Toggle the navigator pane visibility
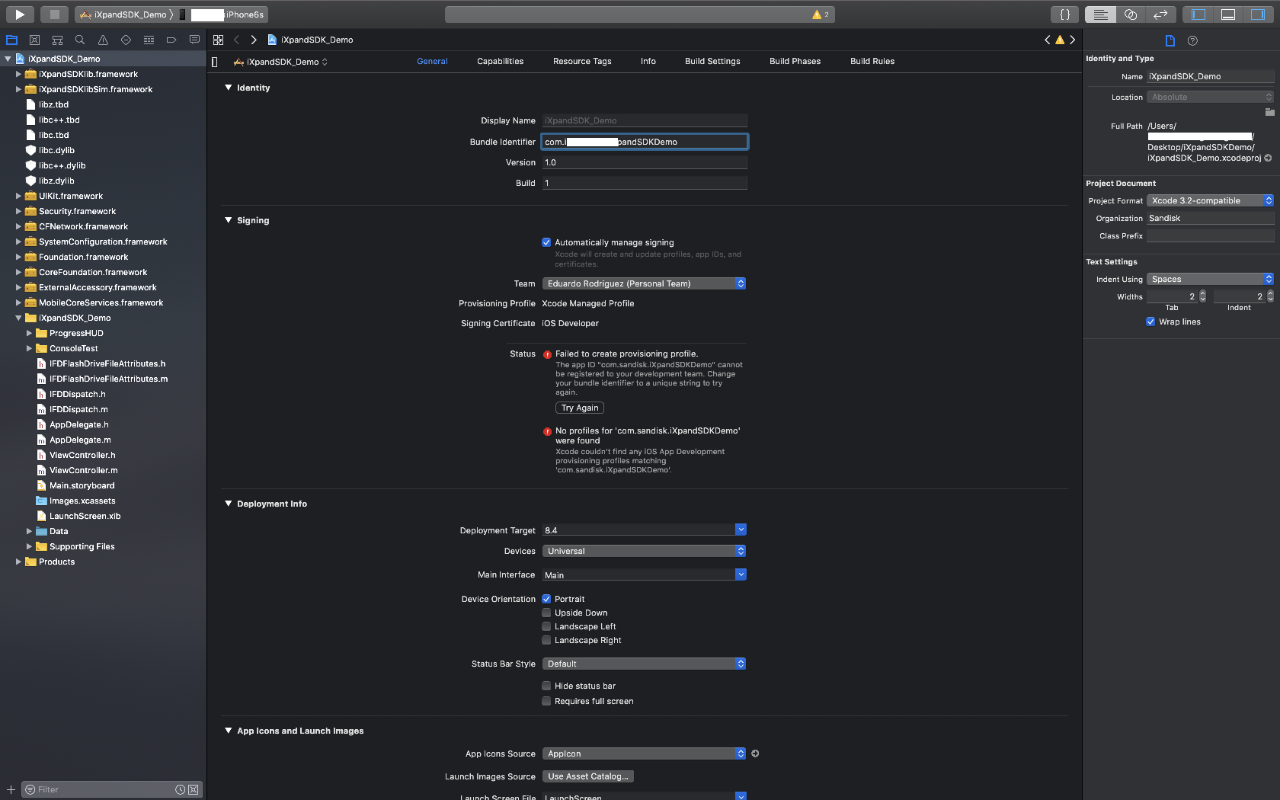This screenshot has height=800, width=1280. [x=1198, y=15]
